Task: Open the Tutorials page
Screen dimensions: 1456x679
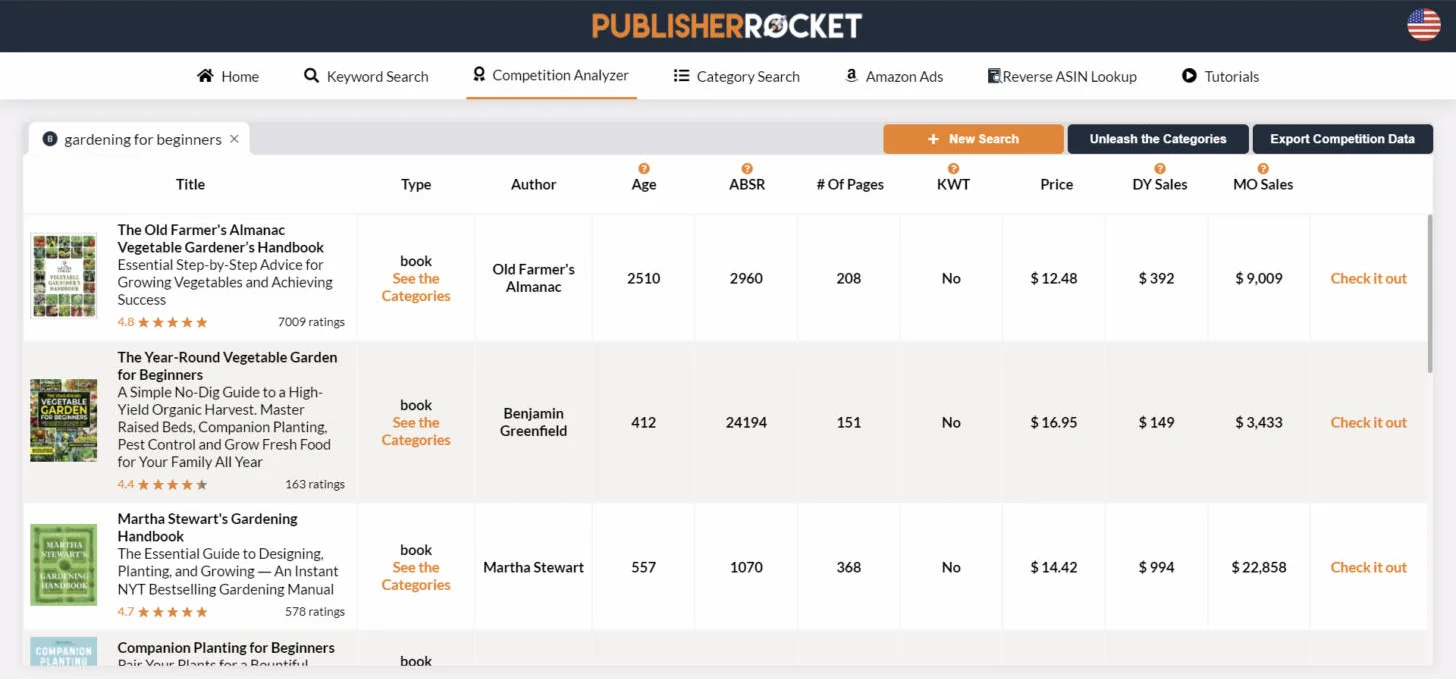Action: [1220, 76]
